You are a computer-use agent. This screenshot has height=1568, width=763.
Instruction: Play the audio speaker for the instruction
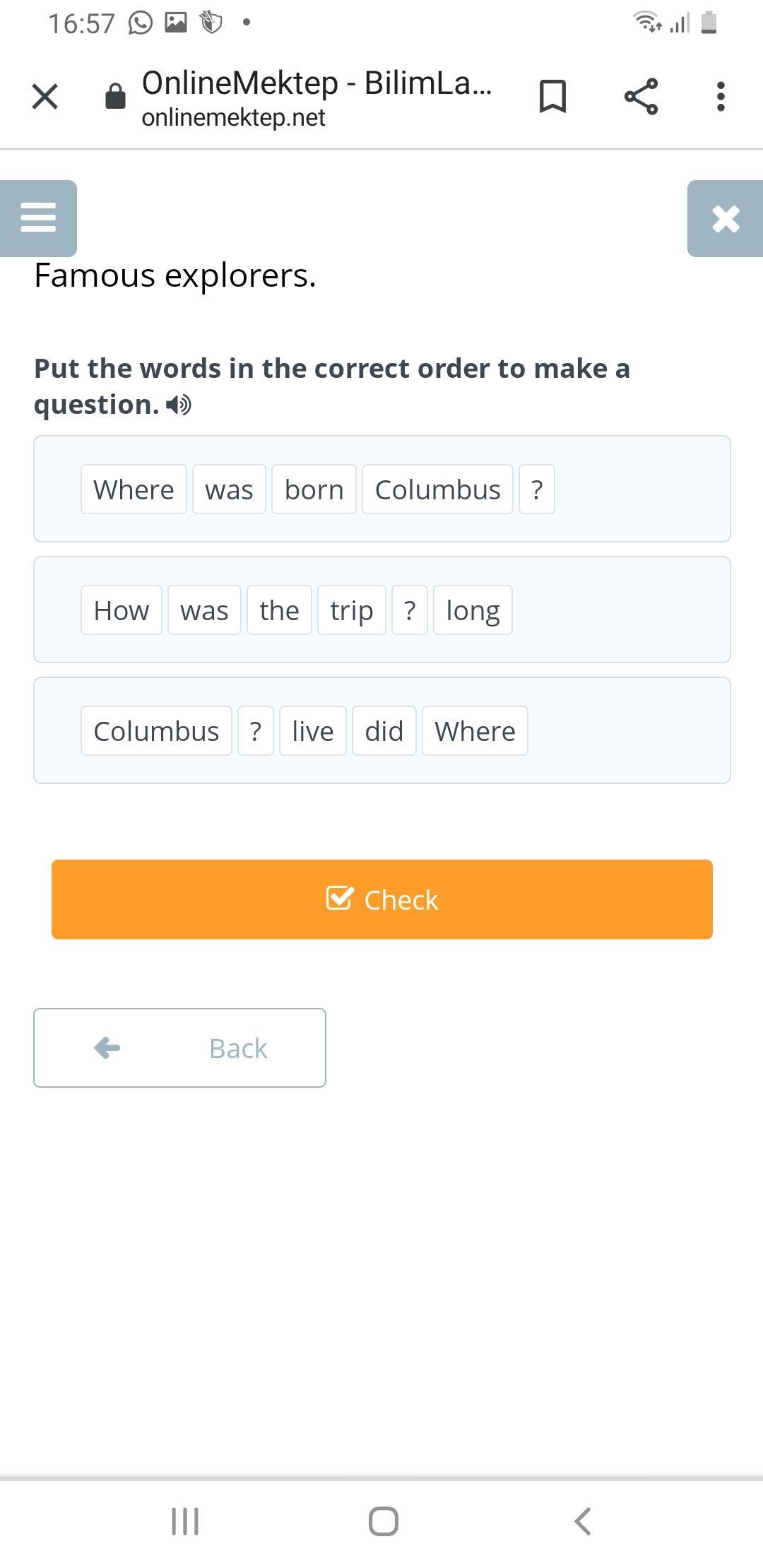pyautogui.click(x=179, y=405)
